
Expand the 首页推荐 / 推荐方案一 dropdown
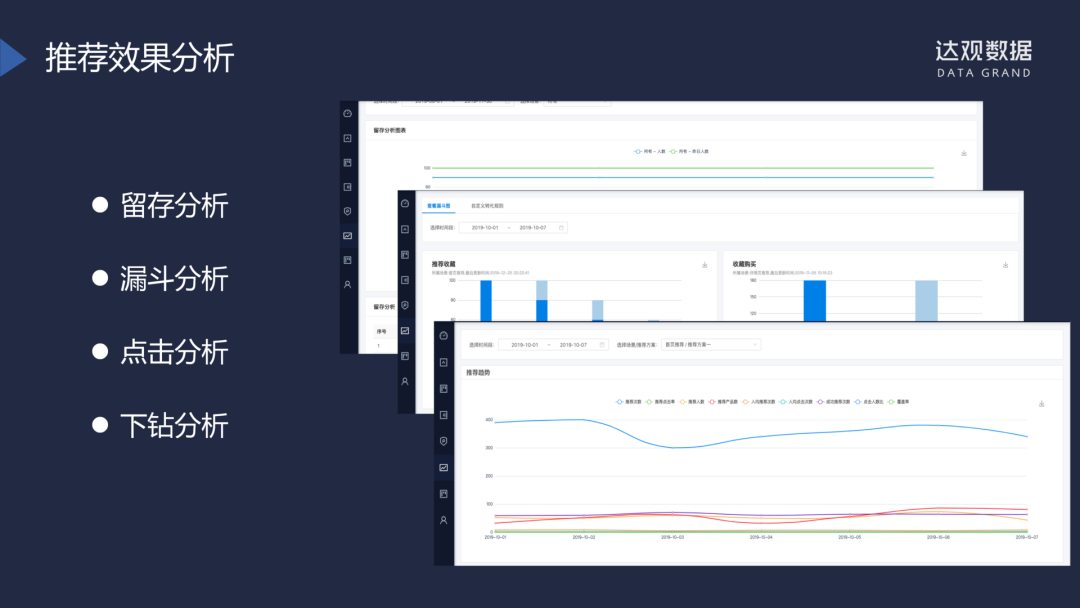[x=711, y=344]
